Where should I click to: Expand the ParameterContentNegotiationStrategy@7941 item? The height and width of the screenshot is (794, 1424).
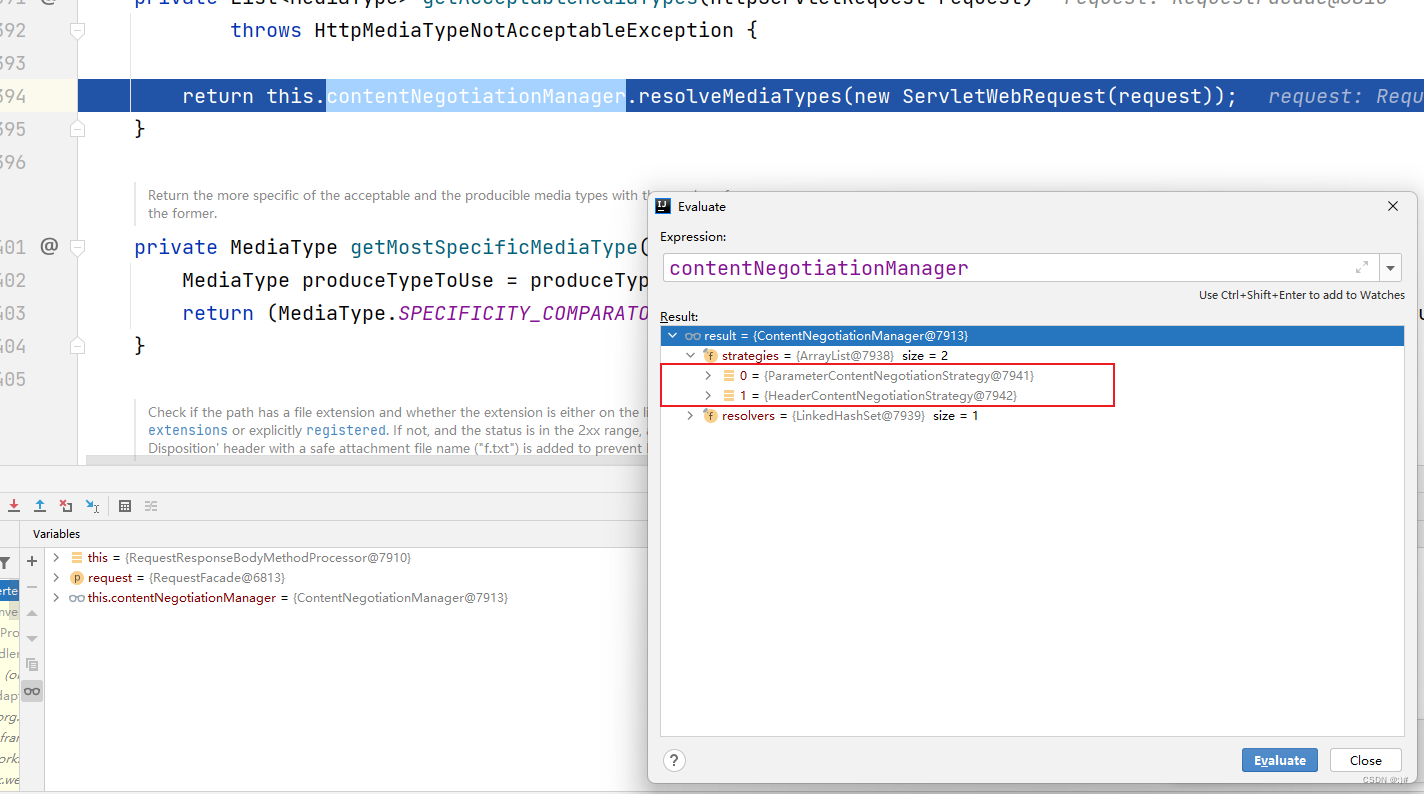pyautogui.click(x=708, y=375)
